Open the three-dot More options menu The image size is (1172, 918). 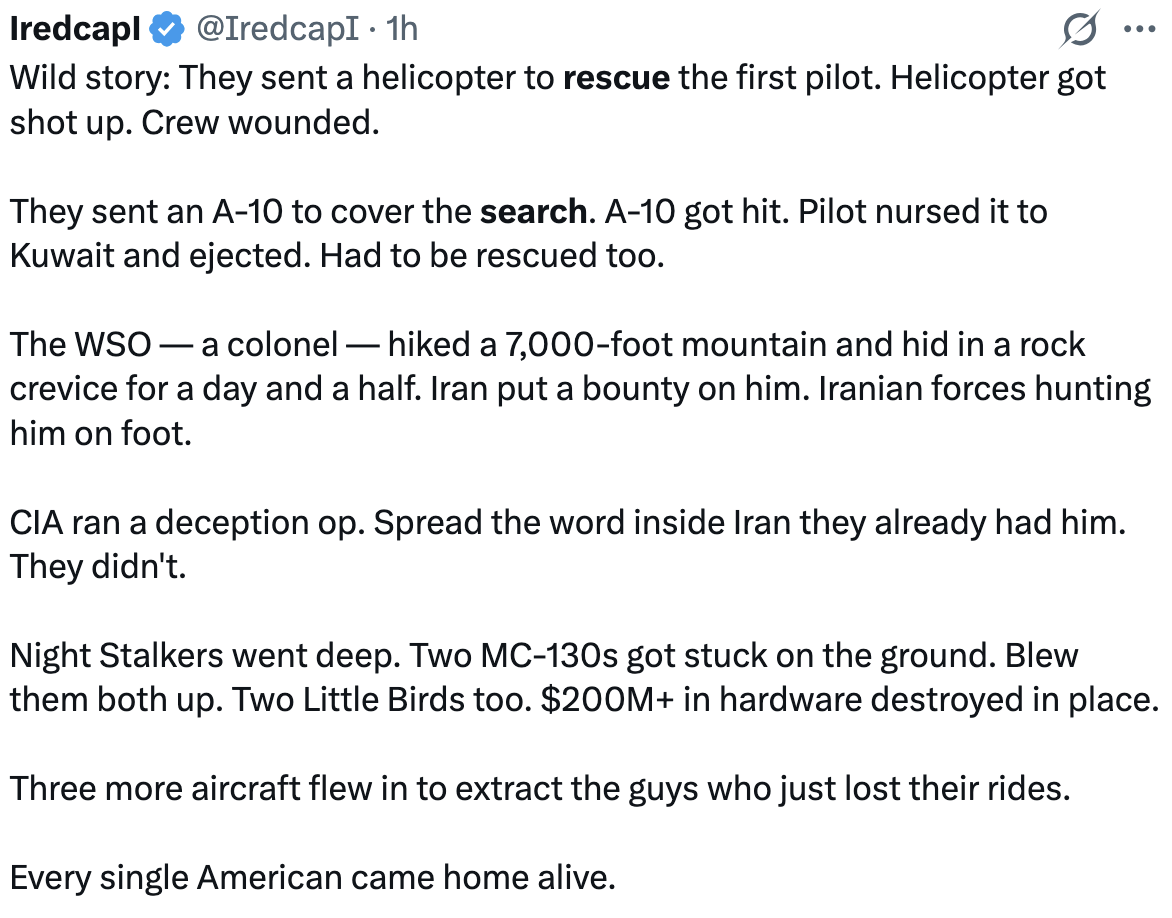pyautogui.click(x=1139, y=29)
